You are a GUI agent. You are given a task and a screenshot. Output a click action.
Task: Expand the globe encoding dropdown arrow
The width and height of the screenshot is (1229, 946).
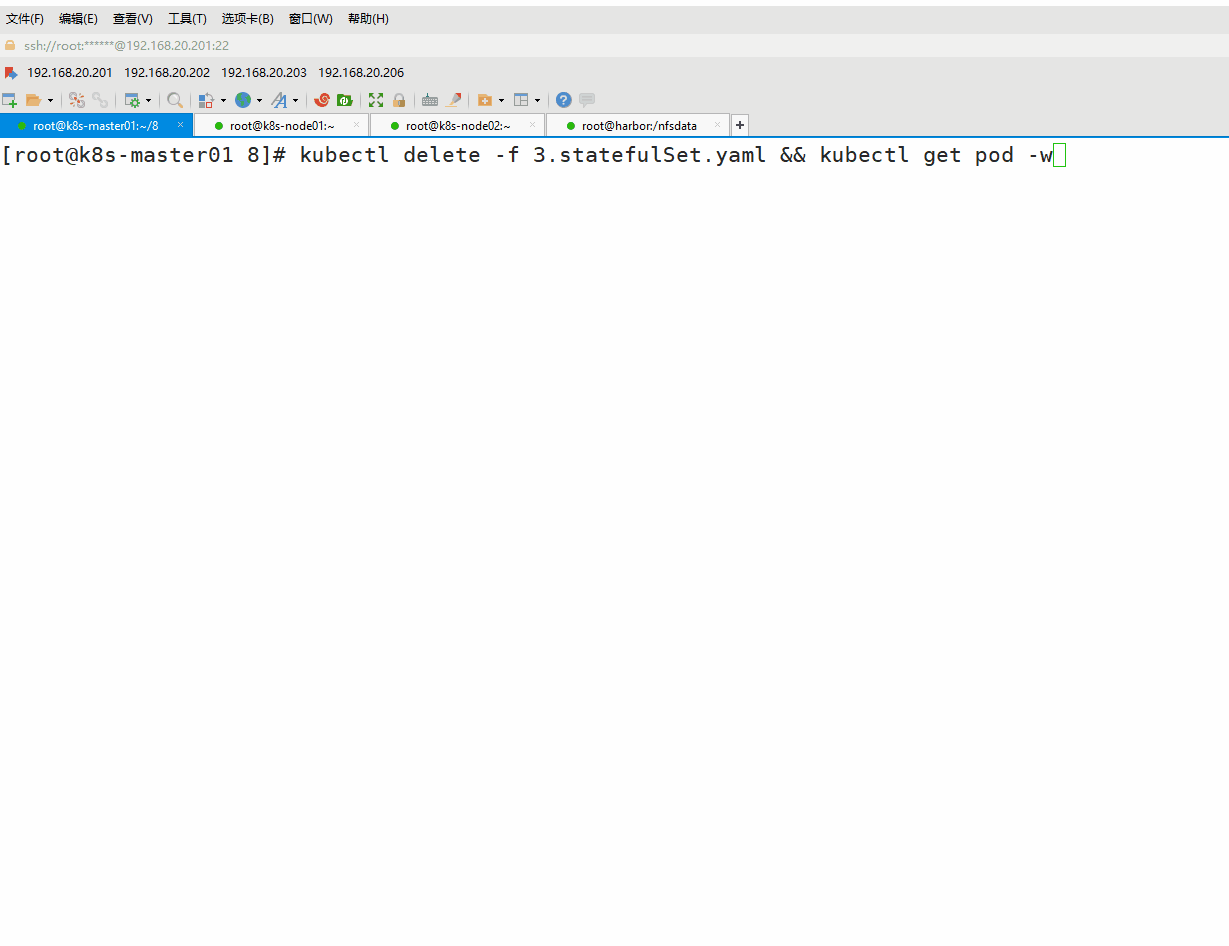coord(259,101)
